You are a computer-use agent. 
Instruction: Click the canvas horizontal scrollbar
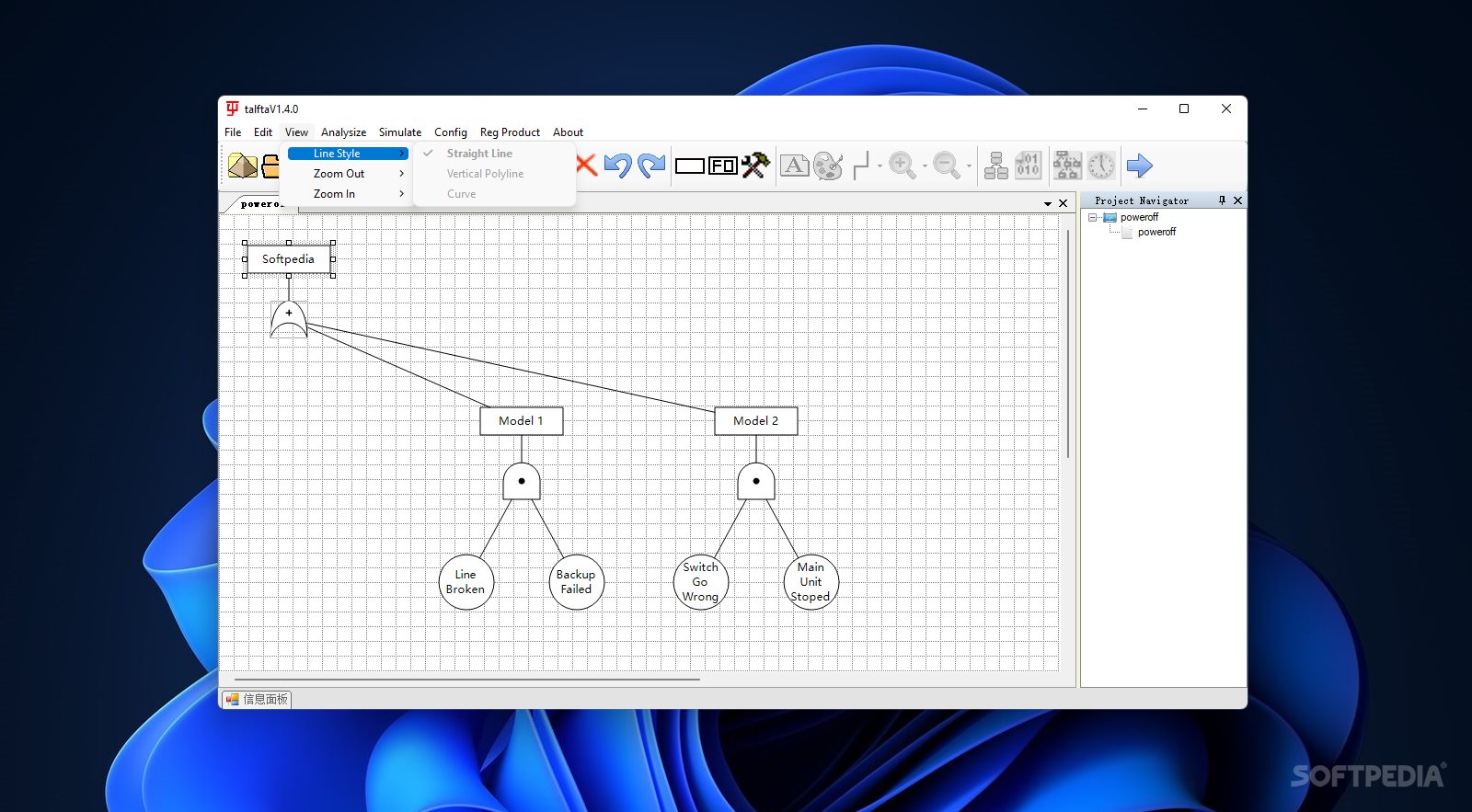[467, 680]
